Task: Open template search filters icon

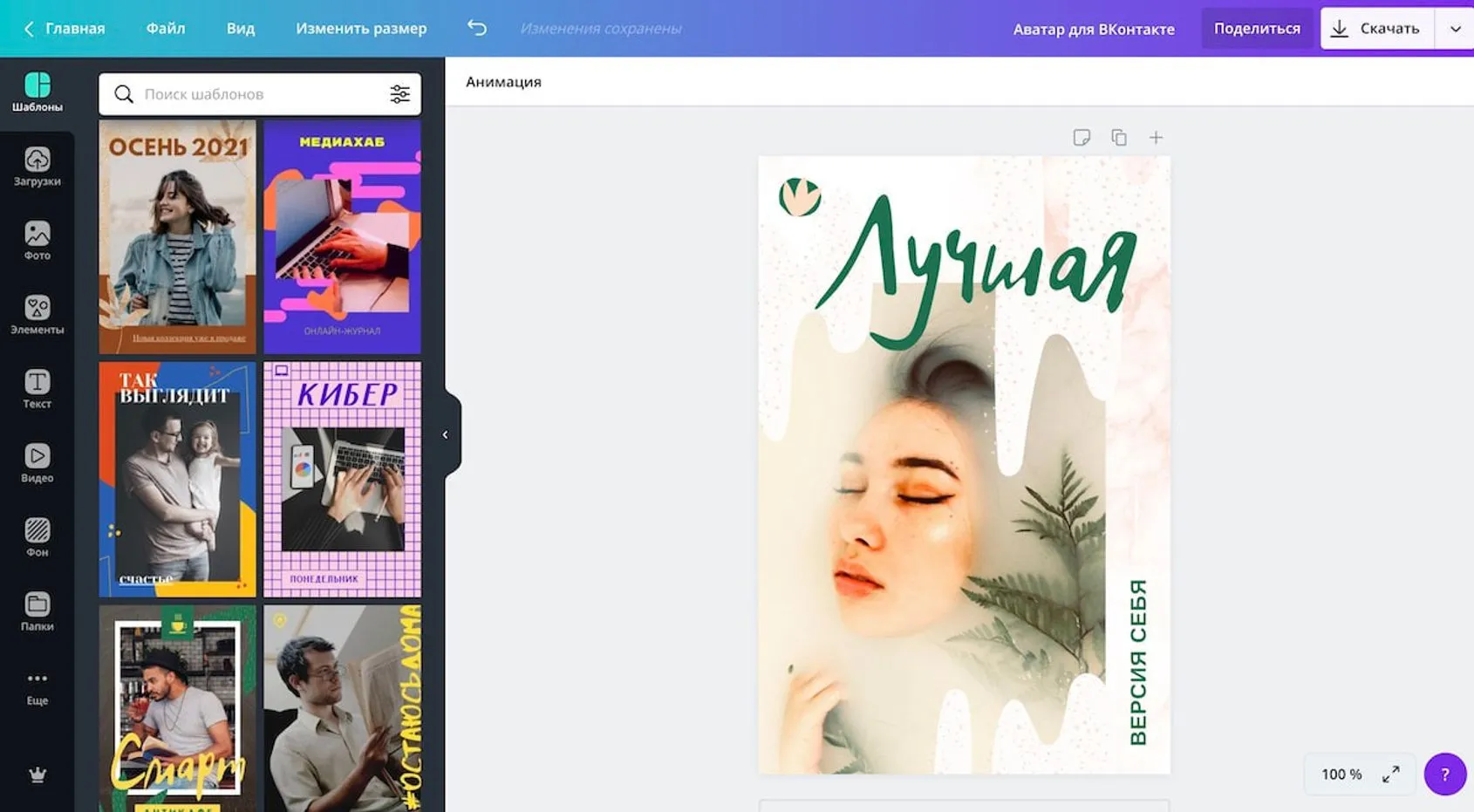Action: click(399, 94)
